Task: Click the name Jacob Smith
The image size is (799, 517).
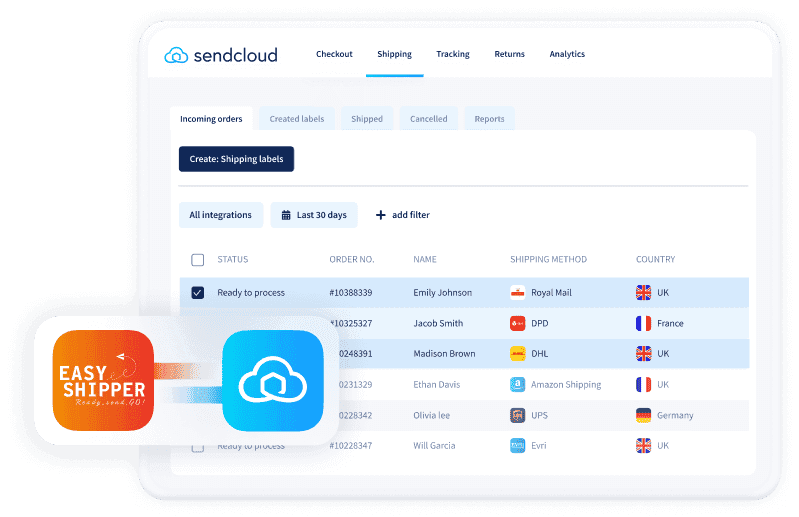Action: (438, 323)
